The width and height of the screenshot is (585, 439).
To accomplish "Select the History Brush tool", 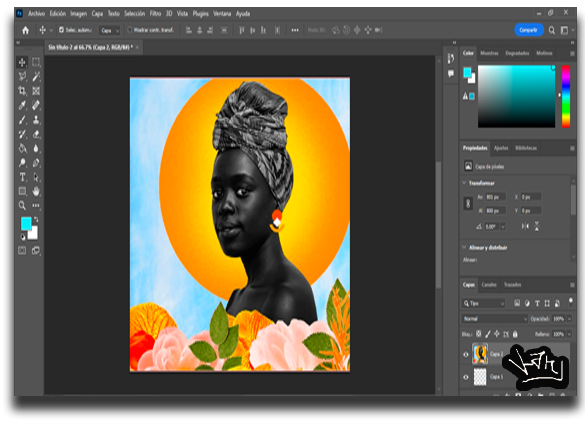I will pyautogui.click(x=22, y=134).
